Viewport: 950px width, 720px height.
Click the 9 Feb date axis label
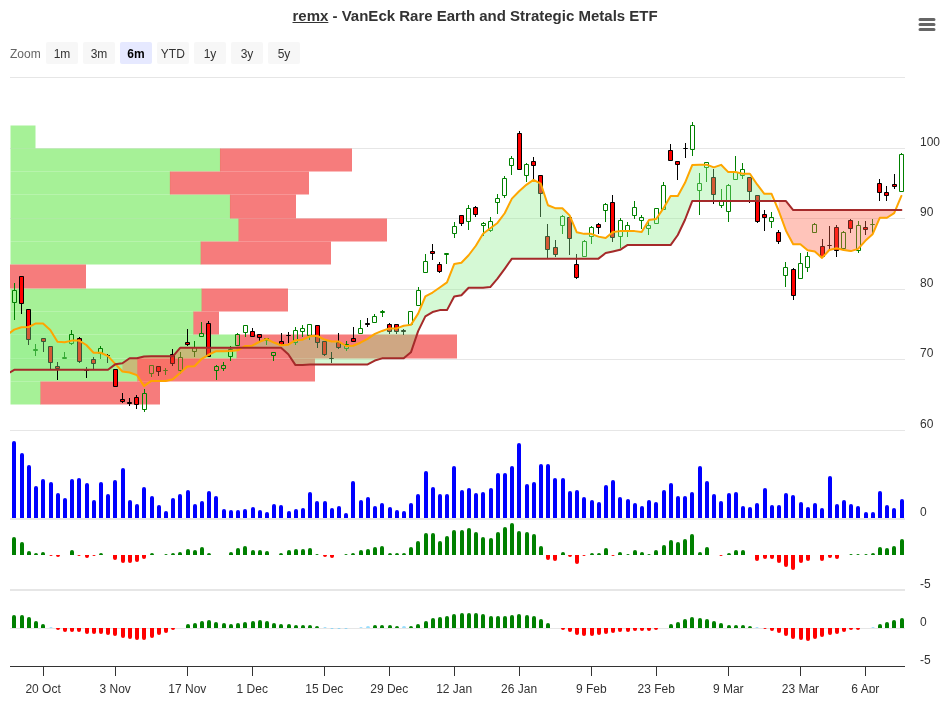coord(591,688)
